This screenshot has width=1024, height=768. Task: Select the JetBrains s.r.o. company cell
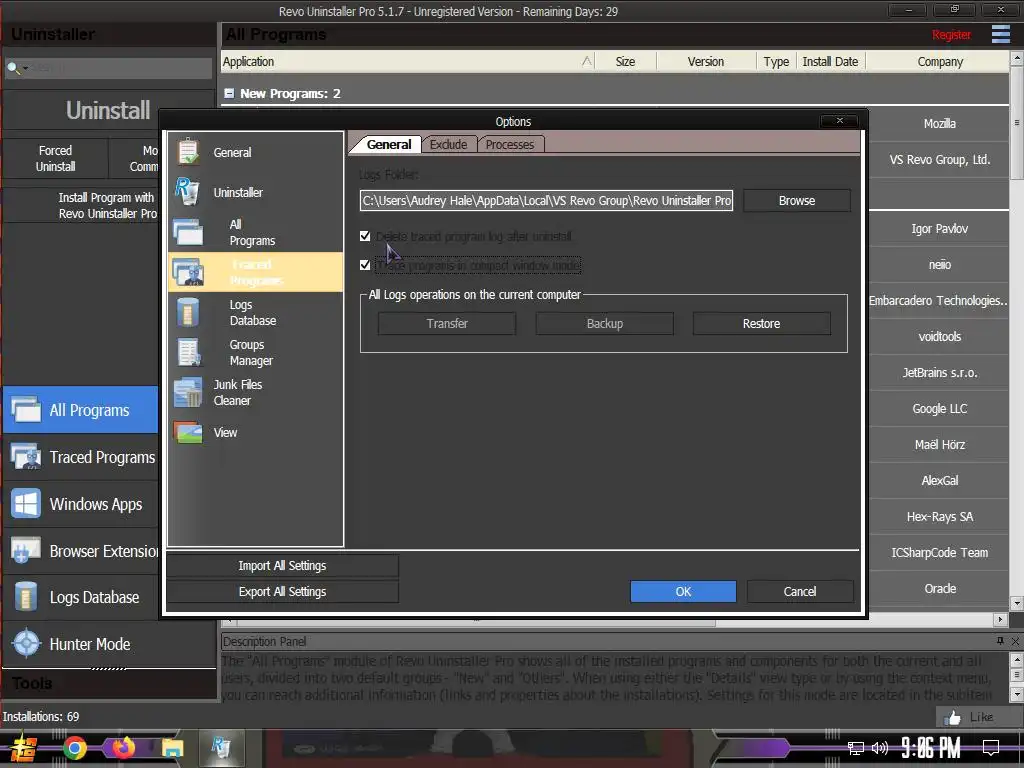pyautogui.click(x=939, y=373)
